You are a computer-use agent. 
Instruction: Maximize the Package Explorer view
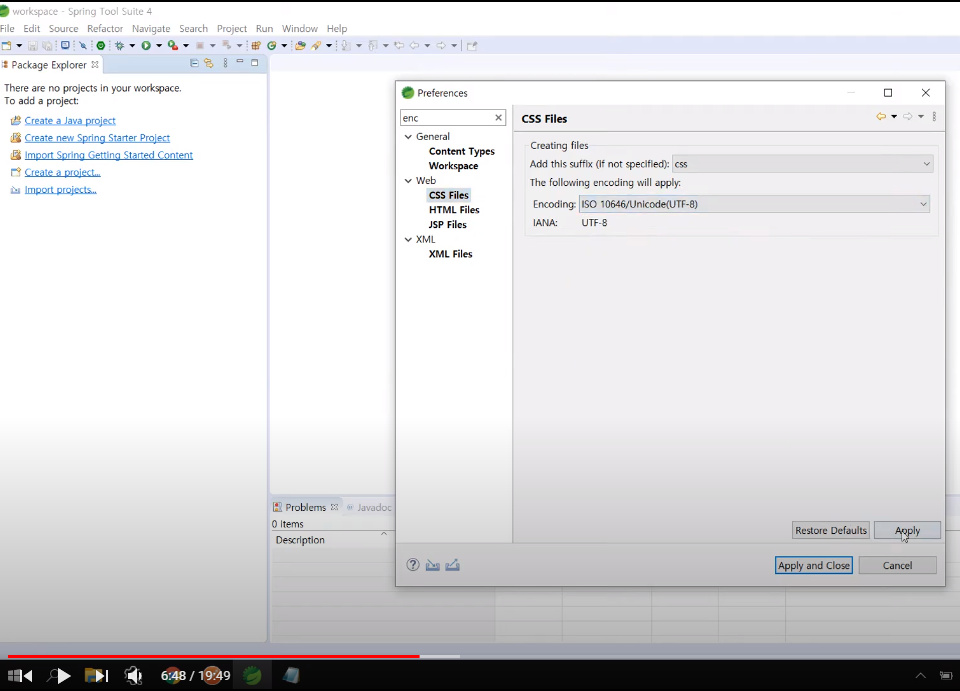click(255, 62)
